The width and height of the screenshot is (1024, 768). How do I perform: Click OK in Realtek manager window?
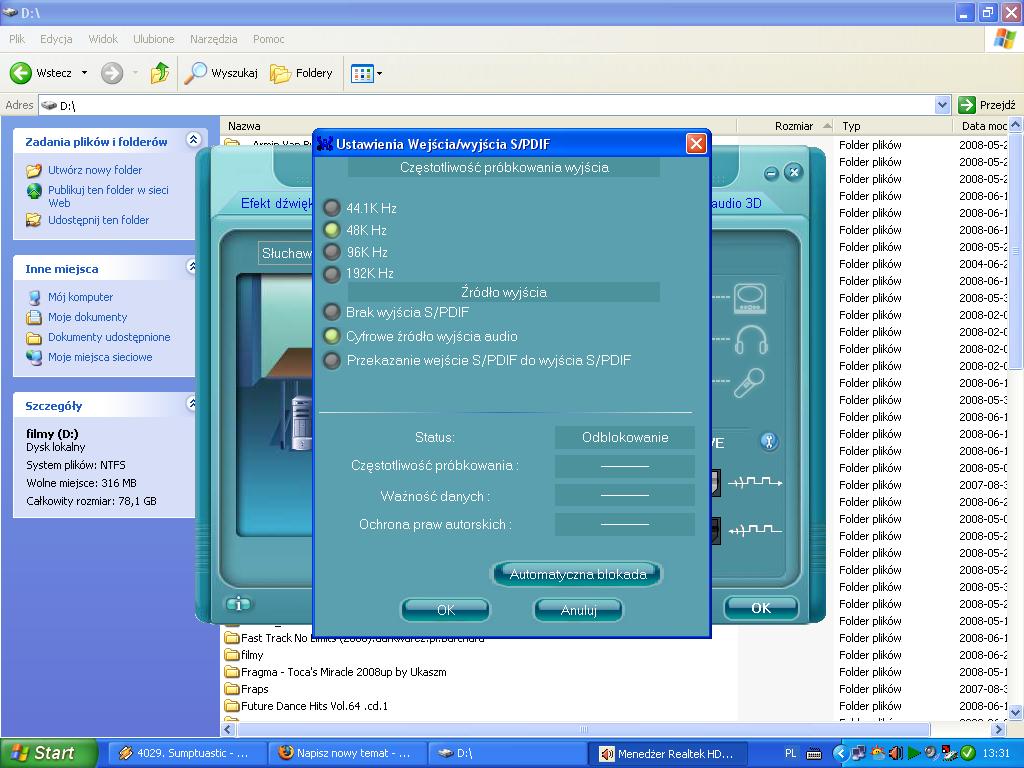coord(761,608)
